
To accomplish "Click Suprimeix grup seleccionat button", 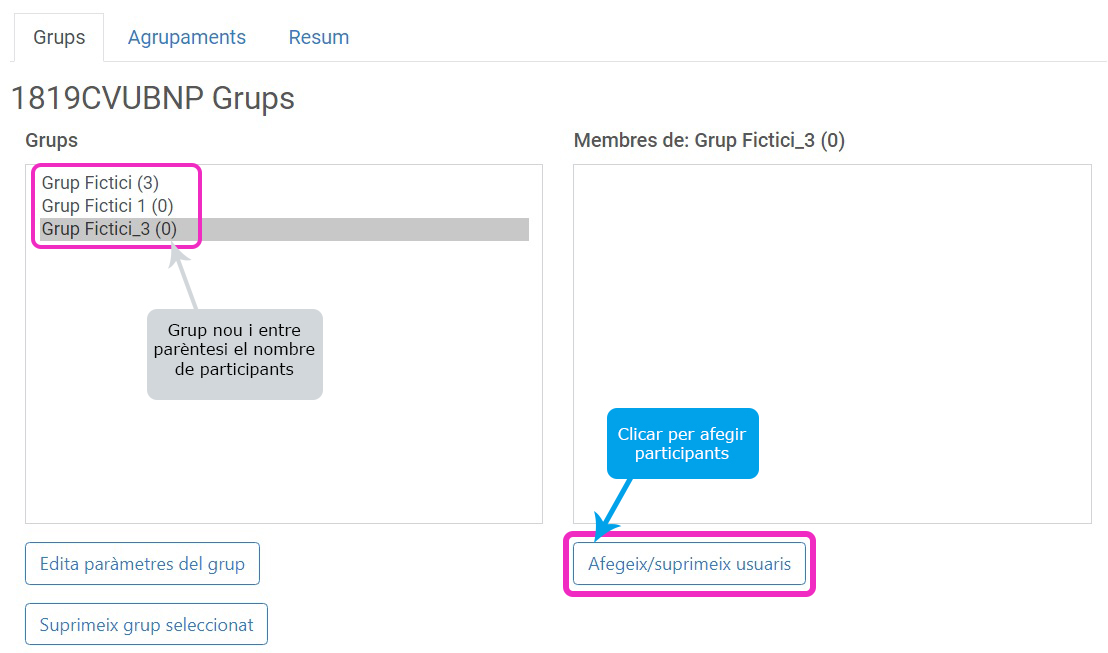I will click(x=146, y=625).
